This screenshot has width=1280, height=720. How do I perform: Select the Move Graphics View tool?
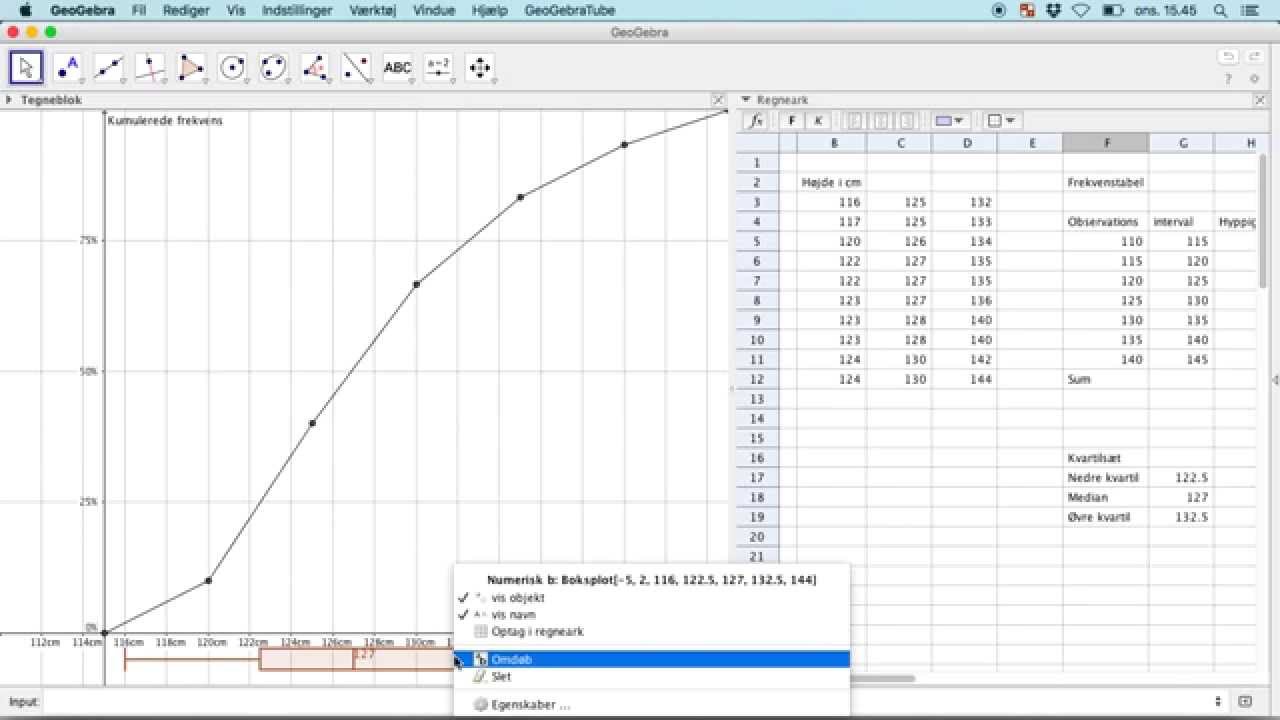480,68
